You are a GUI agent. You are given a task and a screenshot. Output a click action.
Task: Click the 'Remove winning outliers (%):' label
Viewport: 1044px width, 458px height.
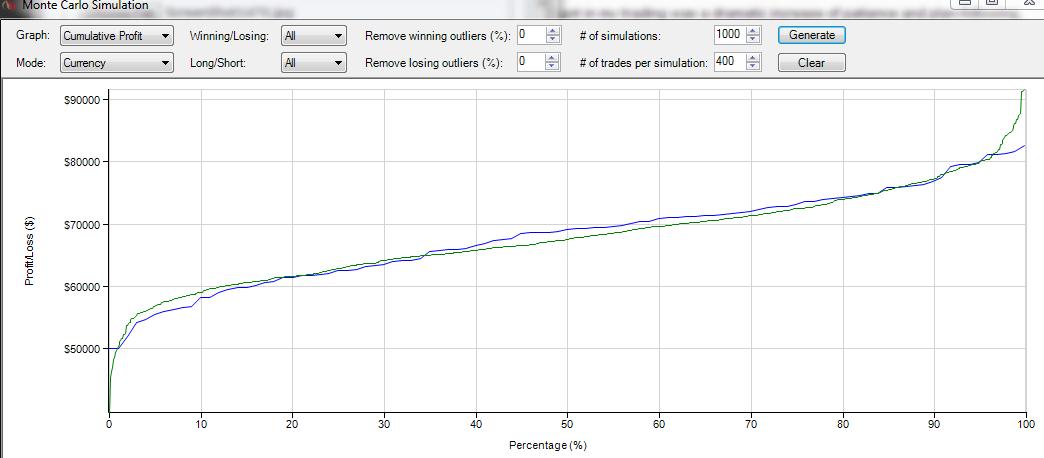pos(437,36)
